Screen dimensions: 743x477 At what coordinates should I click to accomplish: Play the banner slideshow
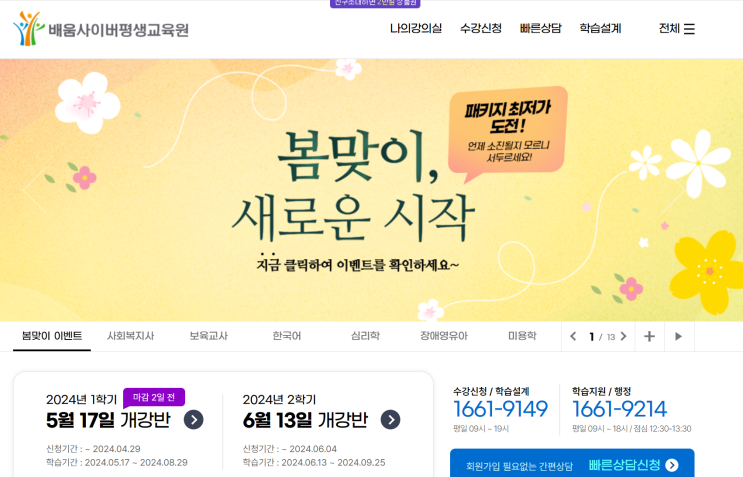pos(679,336)
